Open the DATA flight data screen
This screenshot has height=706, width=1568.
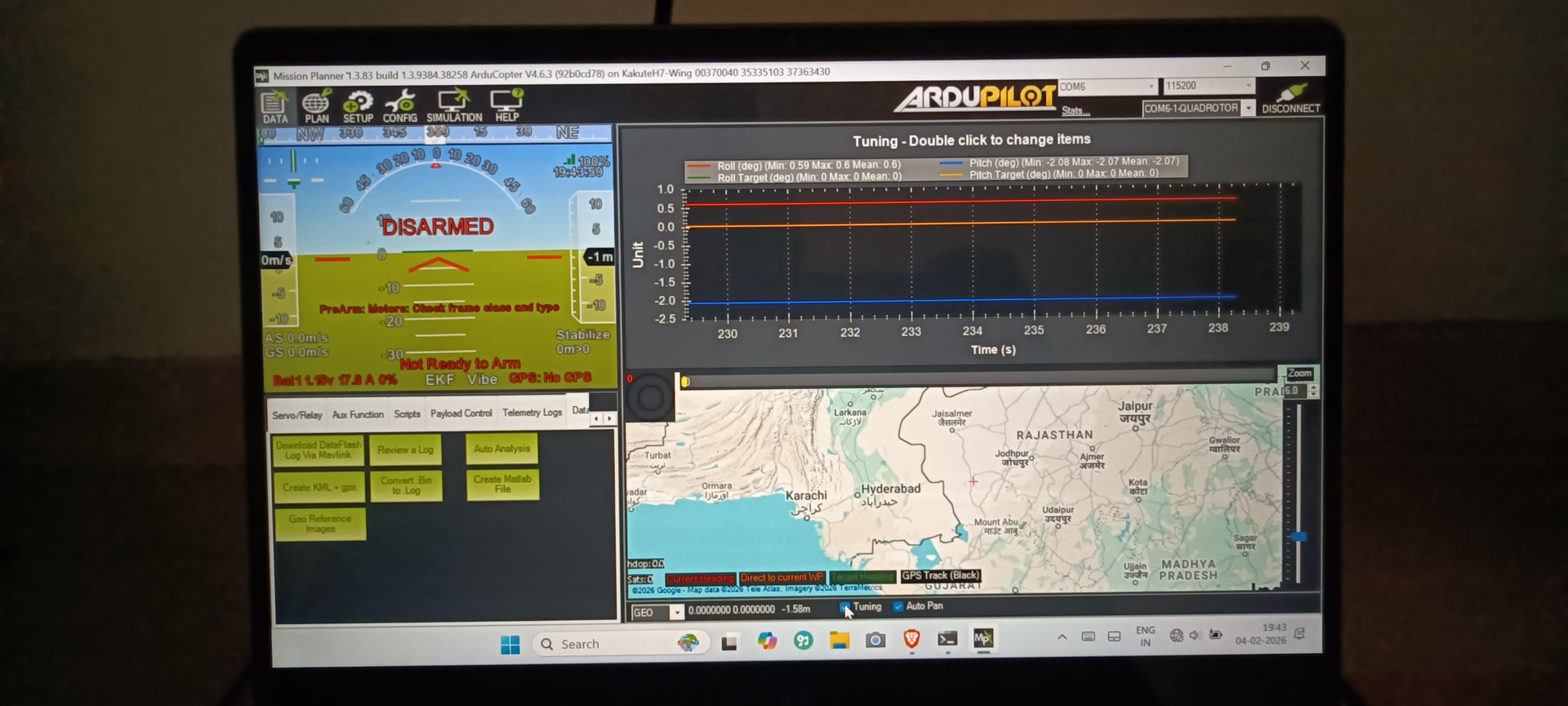click(x=274, y=108)
